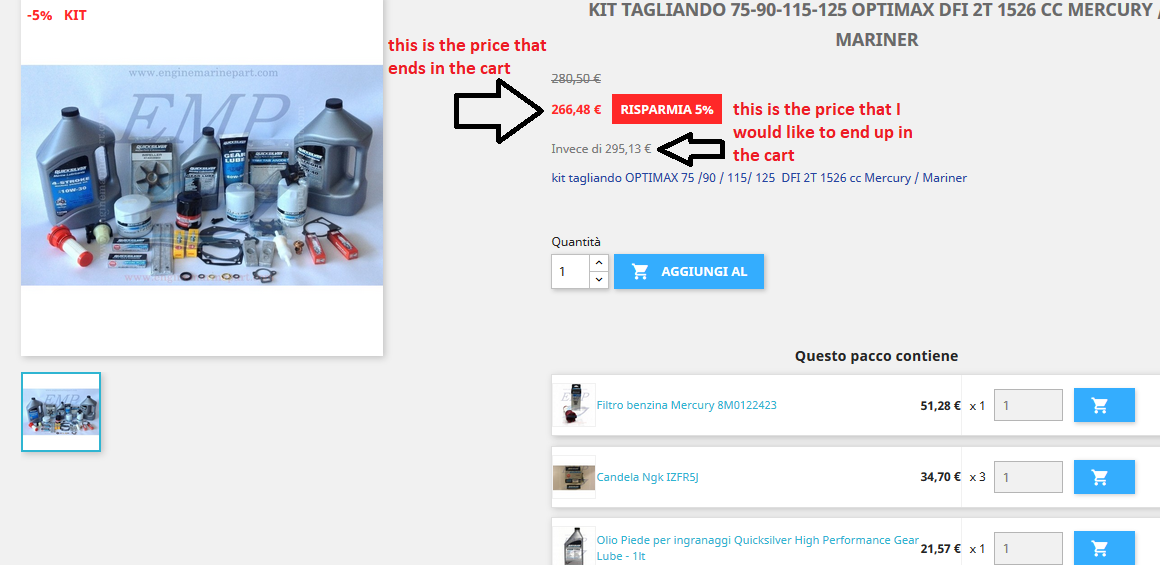The width and height of the screenshot is (1160, 565).
Task: Add Olio Piede Gear Lube to cart
Action: [x=1104, y=549]
